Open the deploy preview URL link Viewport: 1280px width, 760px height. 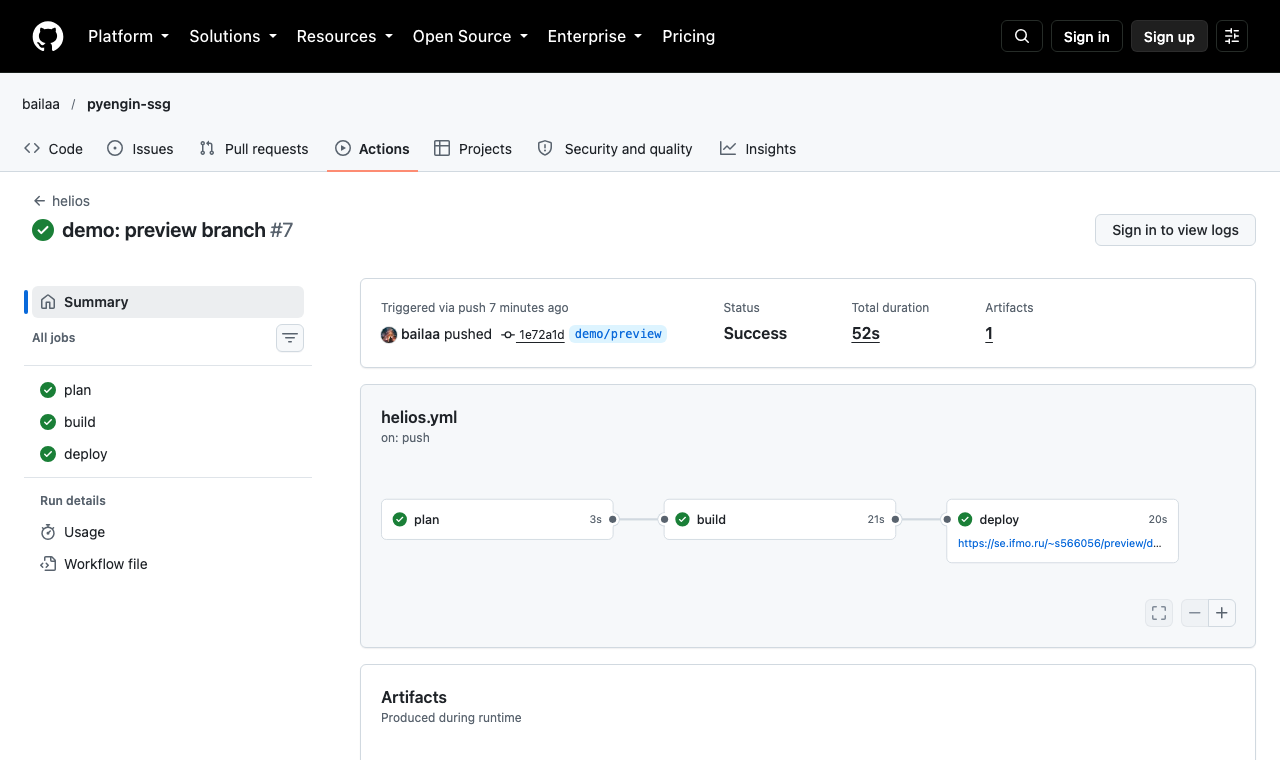coord(1060,544)
